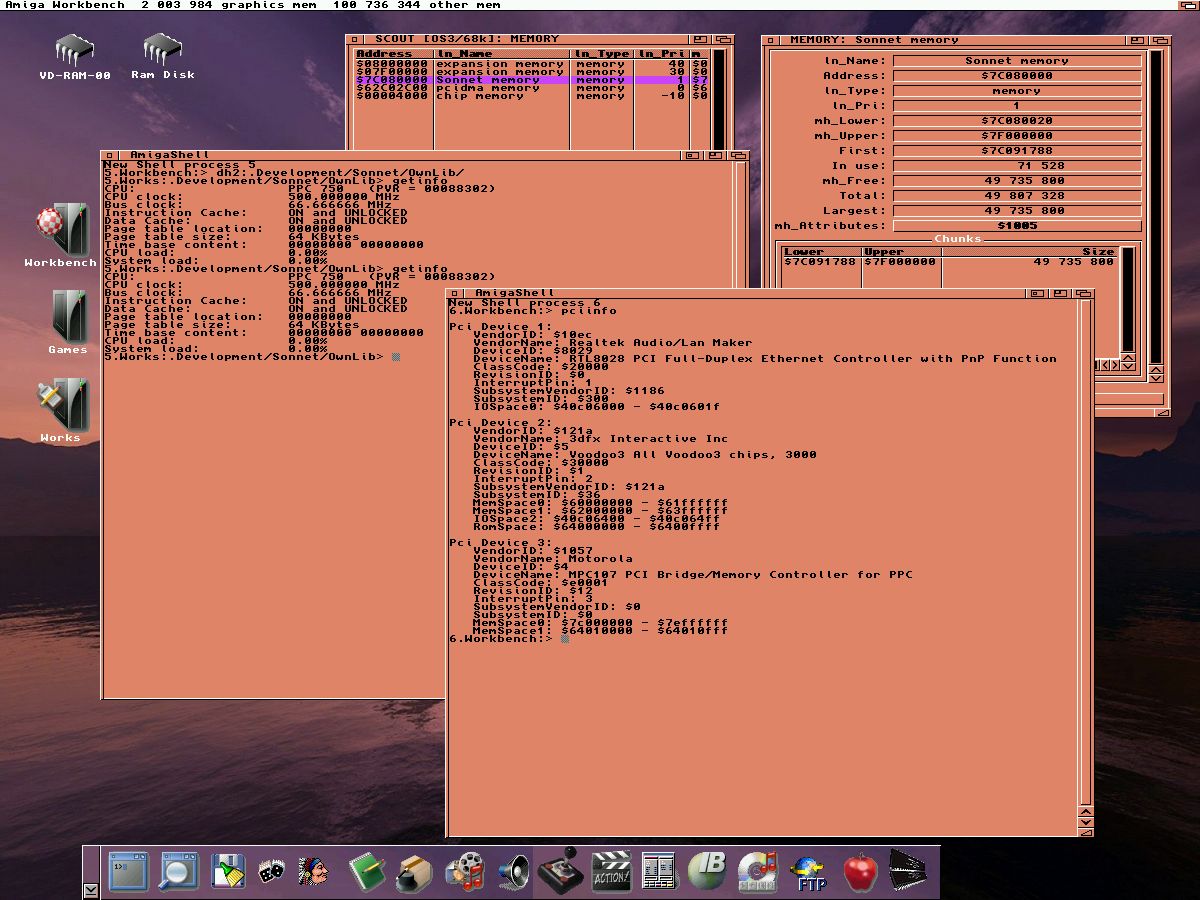Select the pcidma memory row in Scout
The height and width of the screenshot is (900, 1200).
point(532,88)
